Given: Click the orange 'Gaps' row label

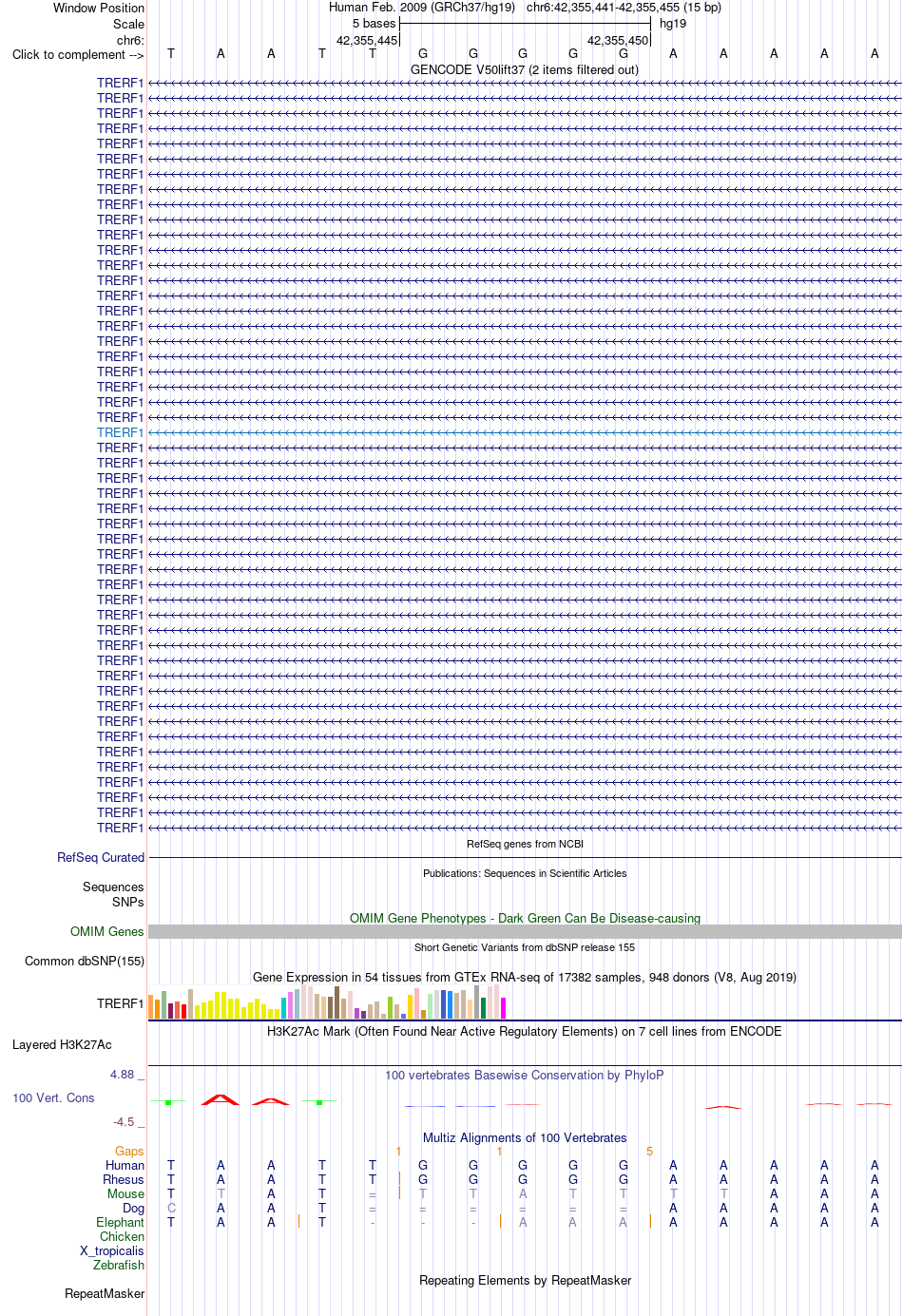Looking at the screenshot, I should (x=129, y=1151).
